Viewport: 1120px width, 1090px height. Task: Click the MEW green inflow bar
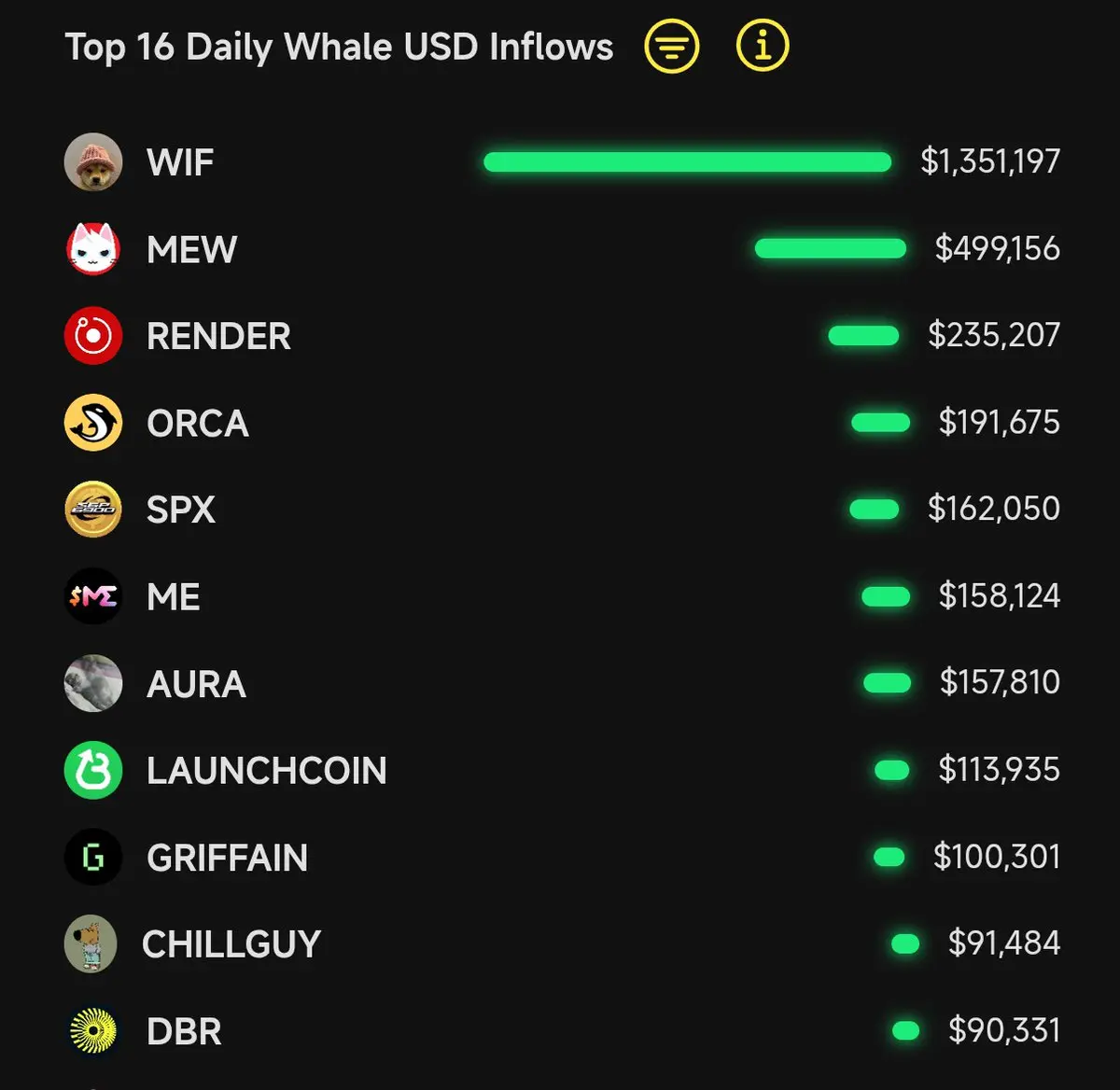pyautogui.click(x=831, y=248)
